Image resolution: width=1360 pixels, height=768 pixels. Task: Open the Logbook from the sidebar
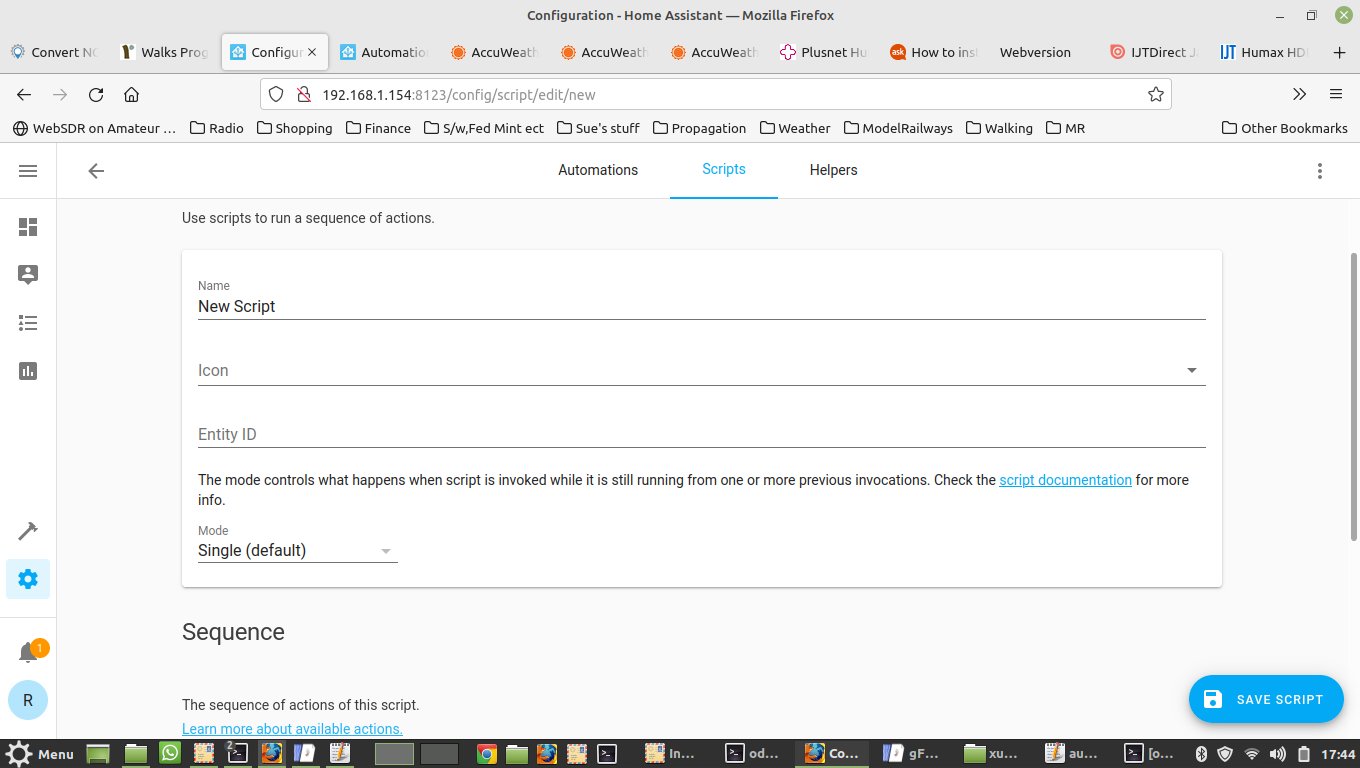[x=28, y=323]
